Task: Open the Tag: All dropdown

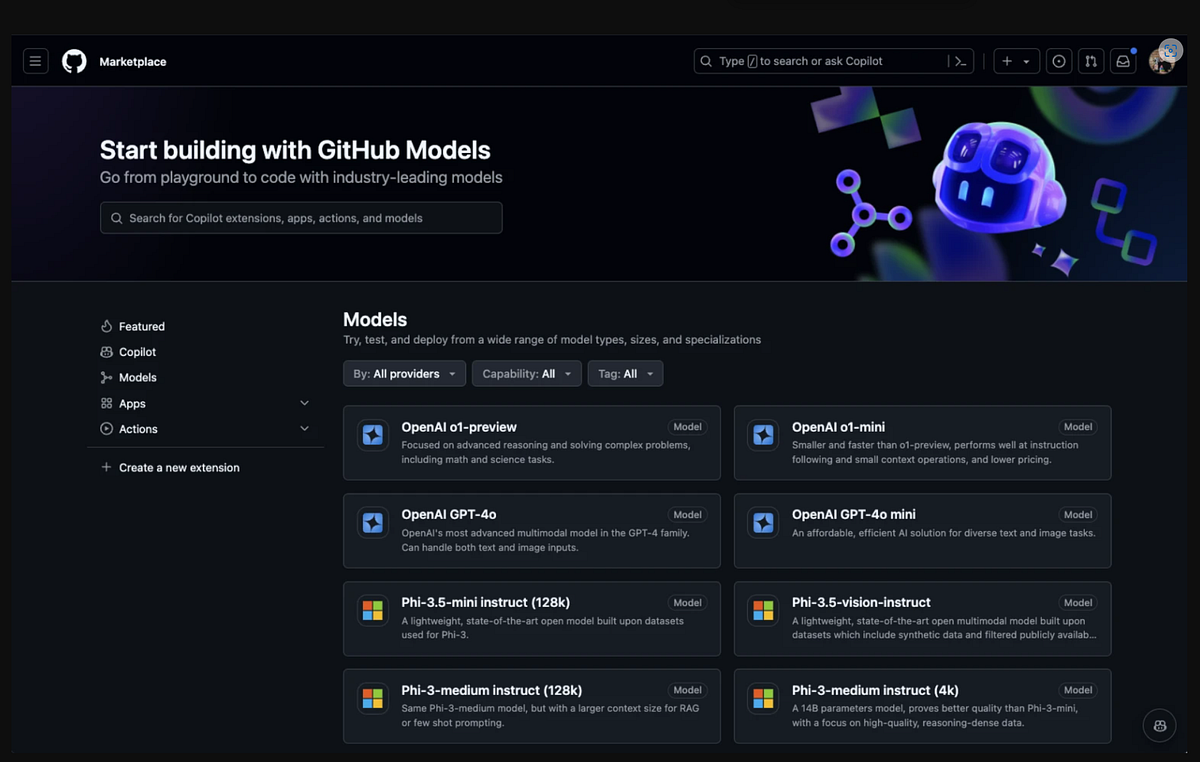Action: pyautogui.click(x=625, y=374)
